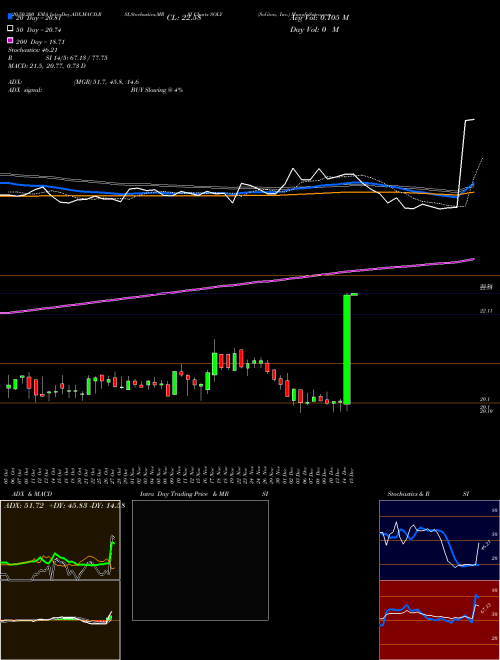Click the 'Stochastics & R' panel title
The height and width of the screenshot is (660, 500).
coord(409,494)
